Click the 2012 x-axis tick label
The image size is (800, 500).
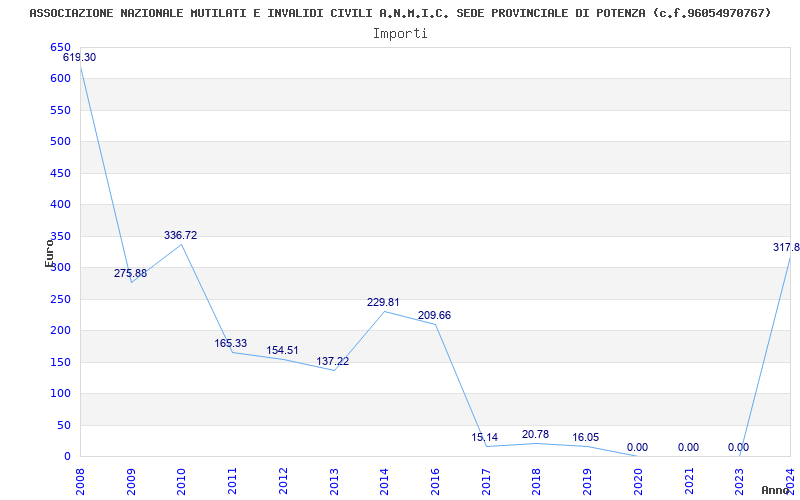[x=283, y=482]
